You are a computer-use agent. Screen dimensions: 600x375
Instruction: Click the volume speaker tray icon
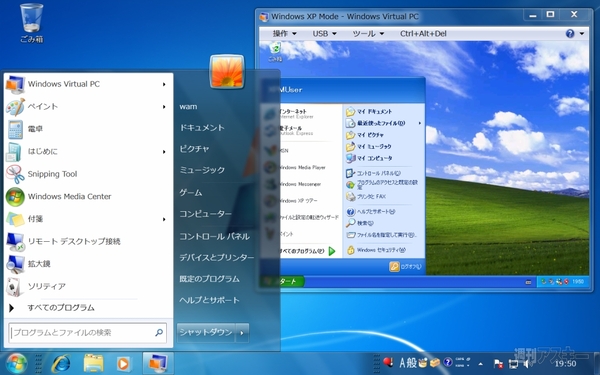tap(527, 364)
